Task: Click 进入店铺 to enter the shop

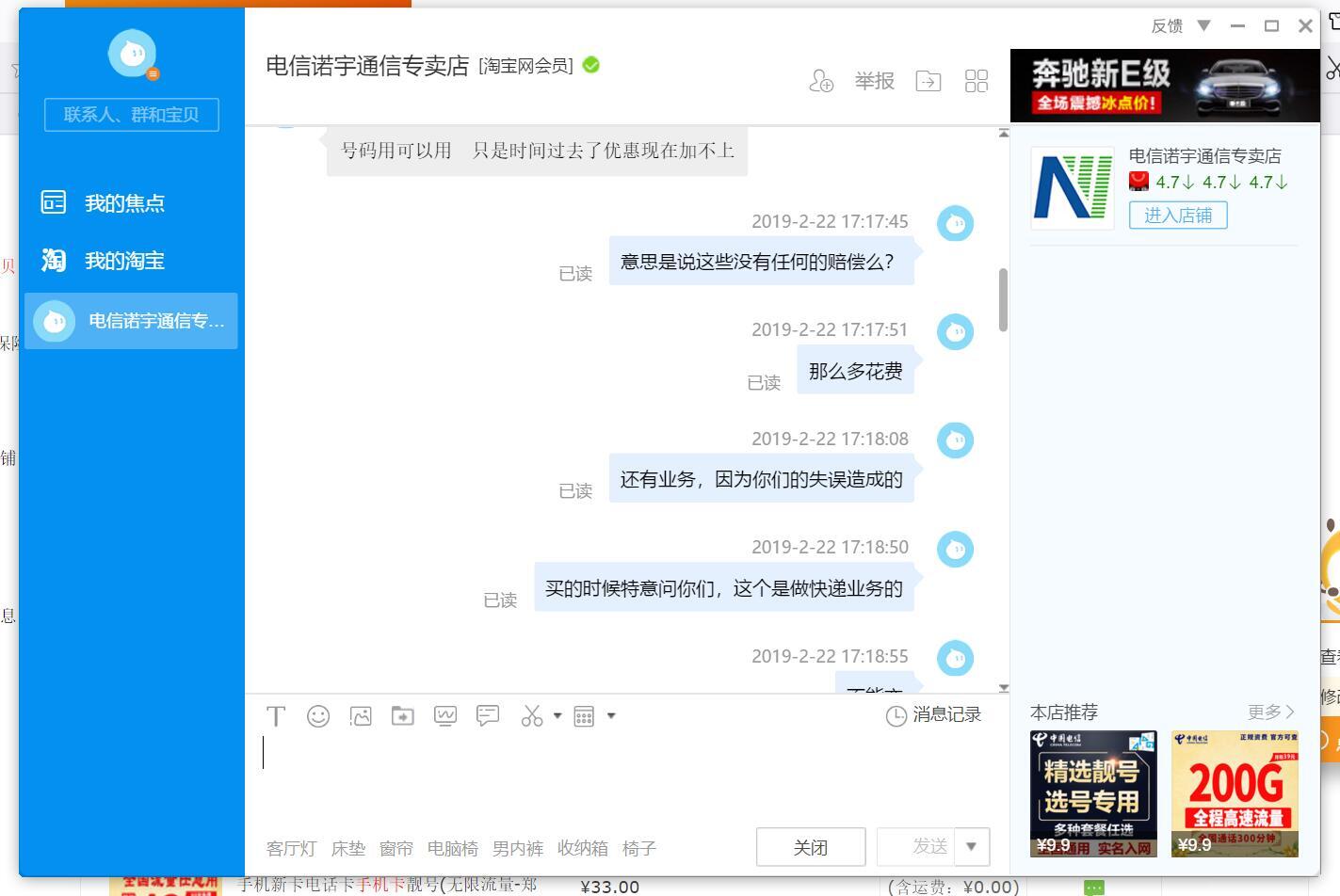Action: 1178,216
